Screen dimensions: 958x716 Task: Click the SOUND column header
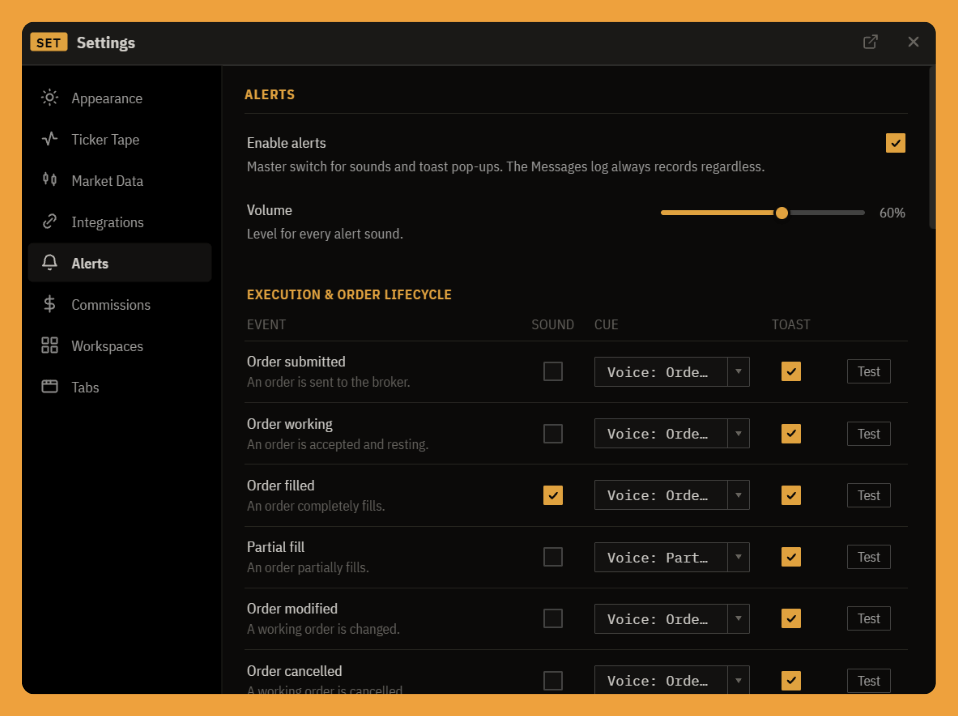pyautogui.click(x=552, y=324)
